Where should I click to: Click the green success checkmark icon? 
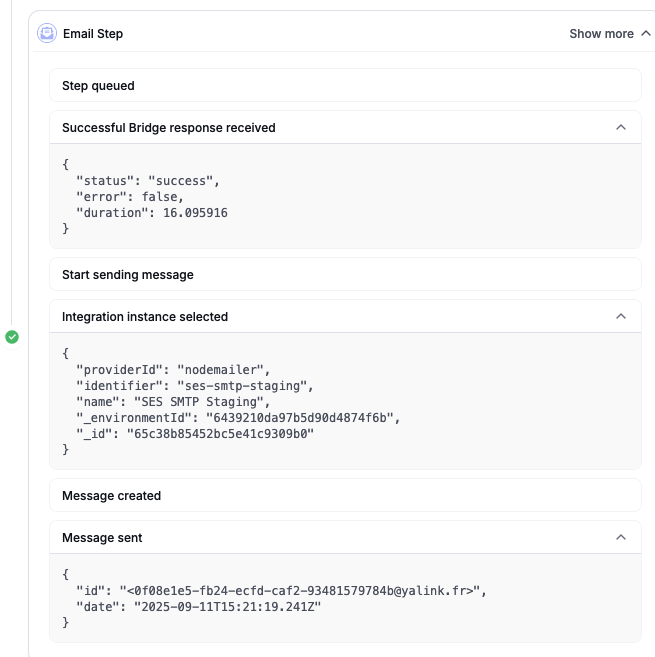[x=12, y=337]
